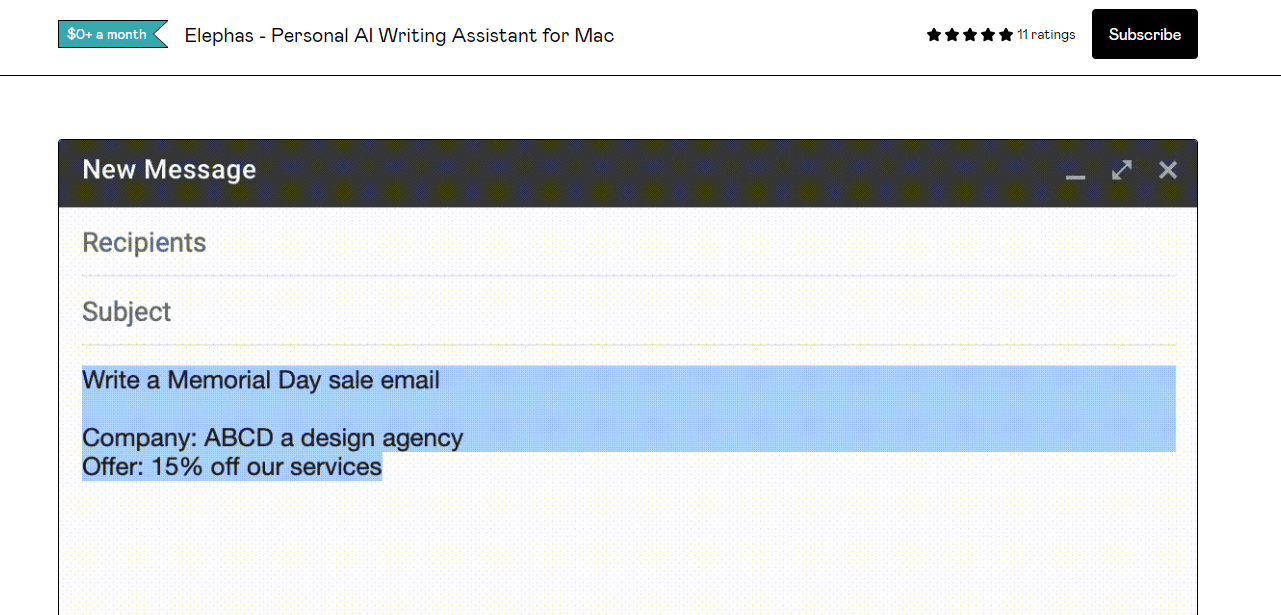Viewport: 1281px width, 615px height.
Task: Click the "Write a Memorial Day sale email" line
Action: click(261, 380)
